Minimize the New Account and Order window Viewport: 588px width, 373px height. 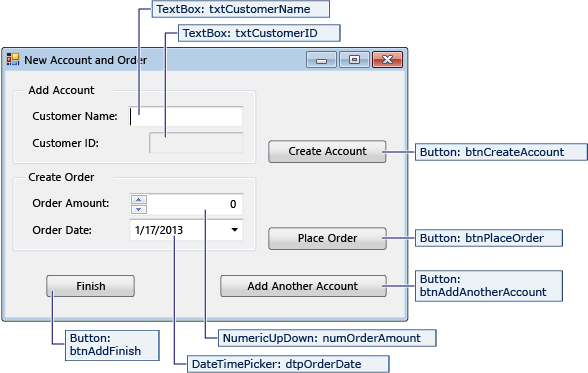point(321,60)
